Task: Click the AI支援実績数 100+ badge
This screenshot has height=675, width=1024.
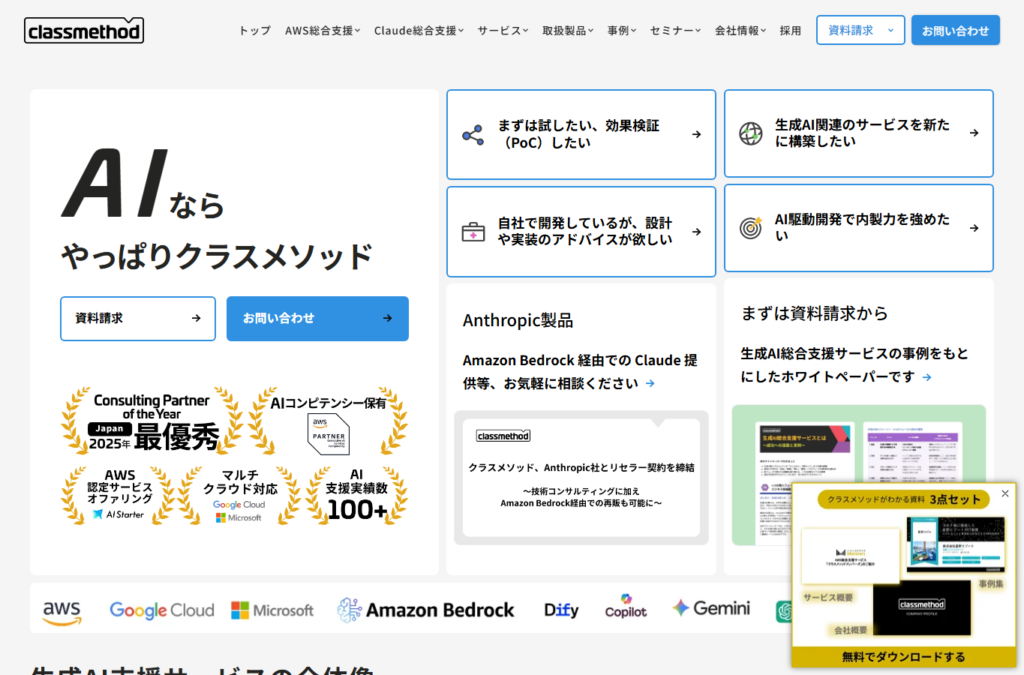Action: (357, 495)
